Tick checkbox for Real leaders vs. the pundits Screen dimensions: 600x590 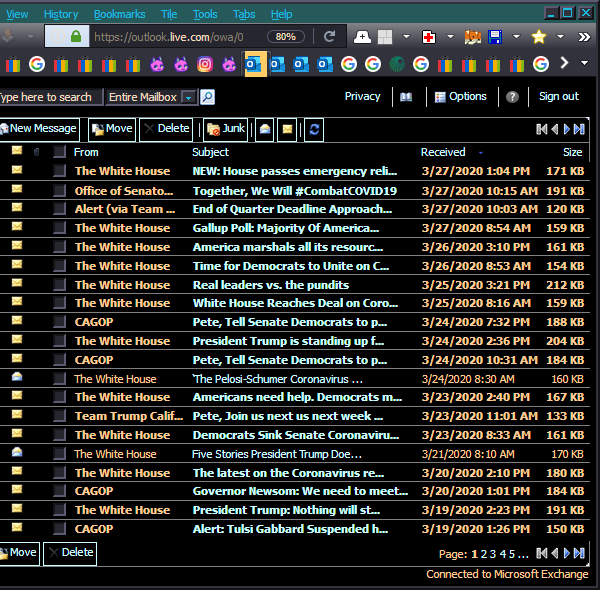tap(59, 285)
